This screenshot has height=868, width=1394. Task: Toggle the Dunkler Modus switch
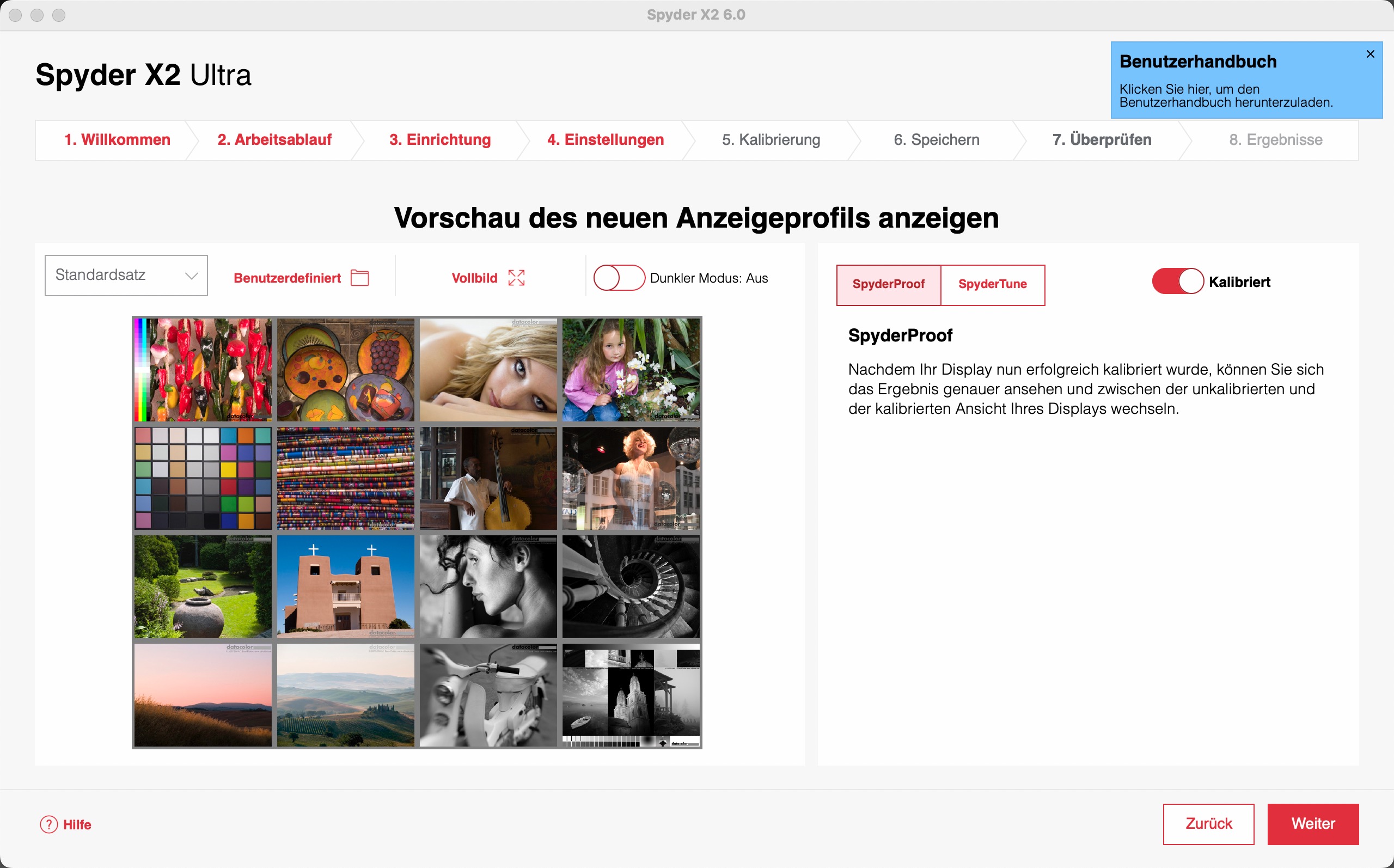pyautogui.click(x=619, y=278)
